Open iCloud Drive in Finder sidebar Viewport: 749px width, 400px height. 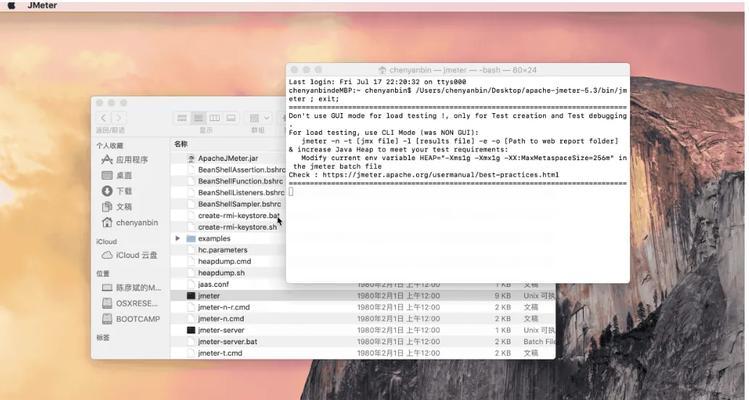coord(129,255)
